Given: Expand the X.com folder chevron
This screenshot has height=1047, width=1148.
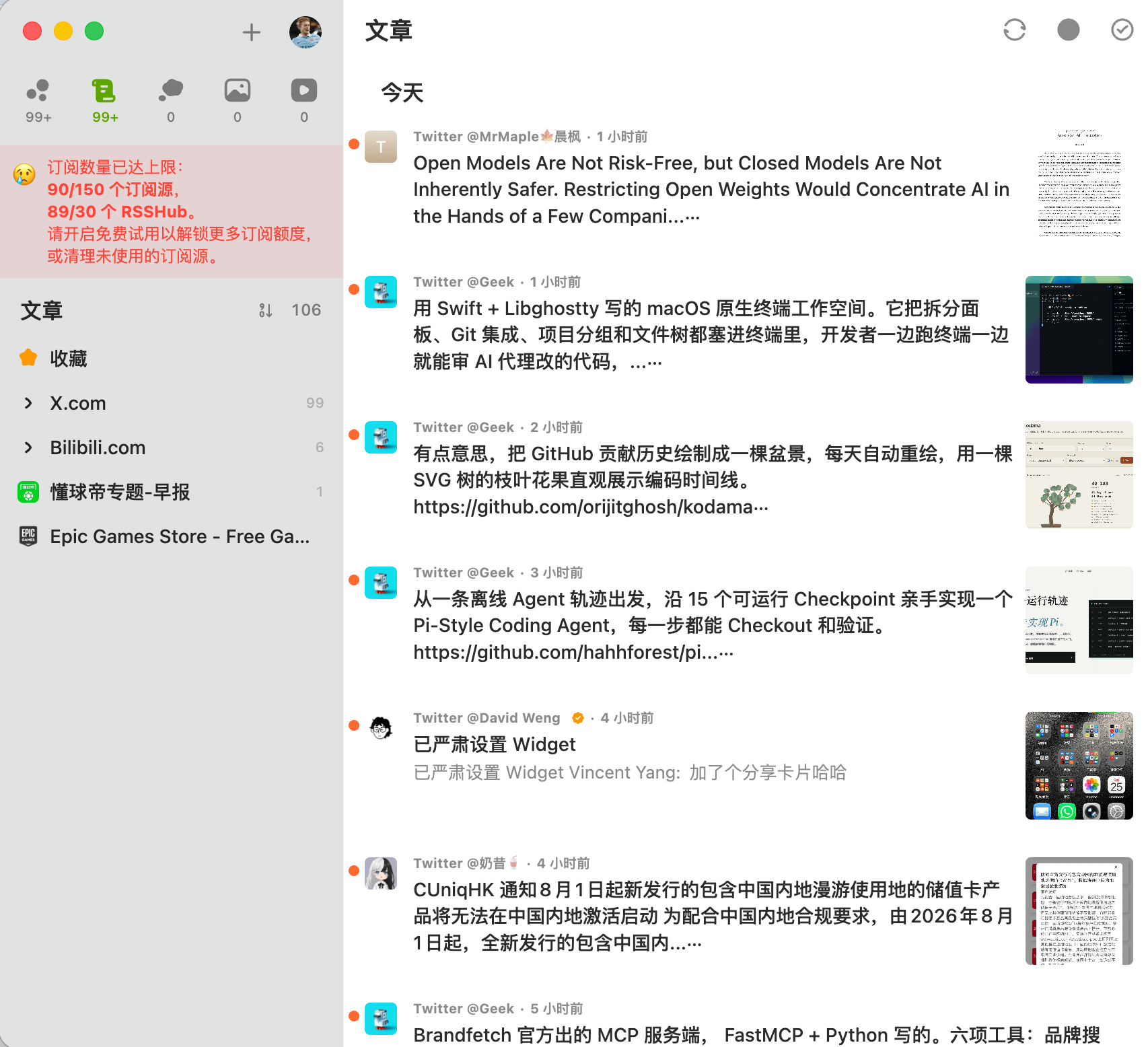Looking at the screenshot, I should pos(28,403).
